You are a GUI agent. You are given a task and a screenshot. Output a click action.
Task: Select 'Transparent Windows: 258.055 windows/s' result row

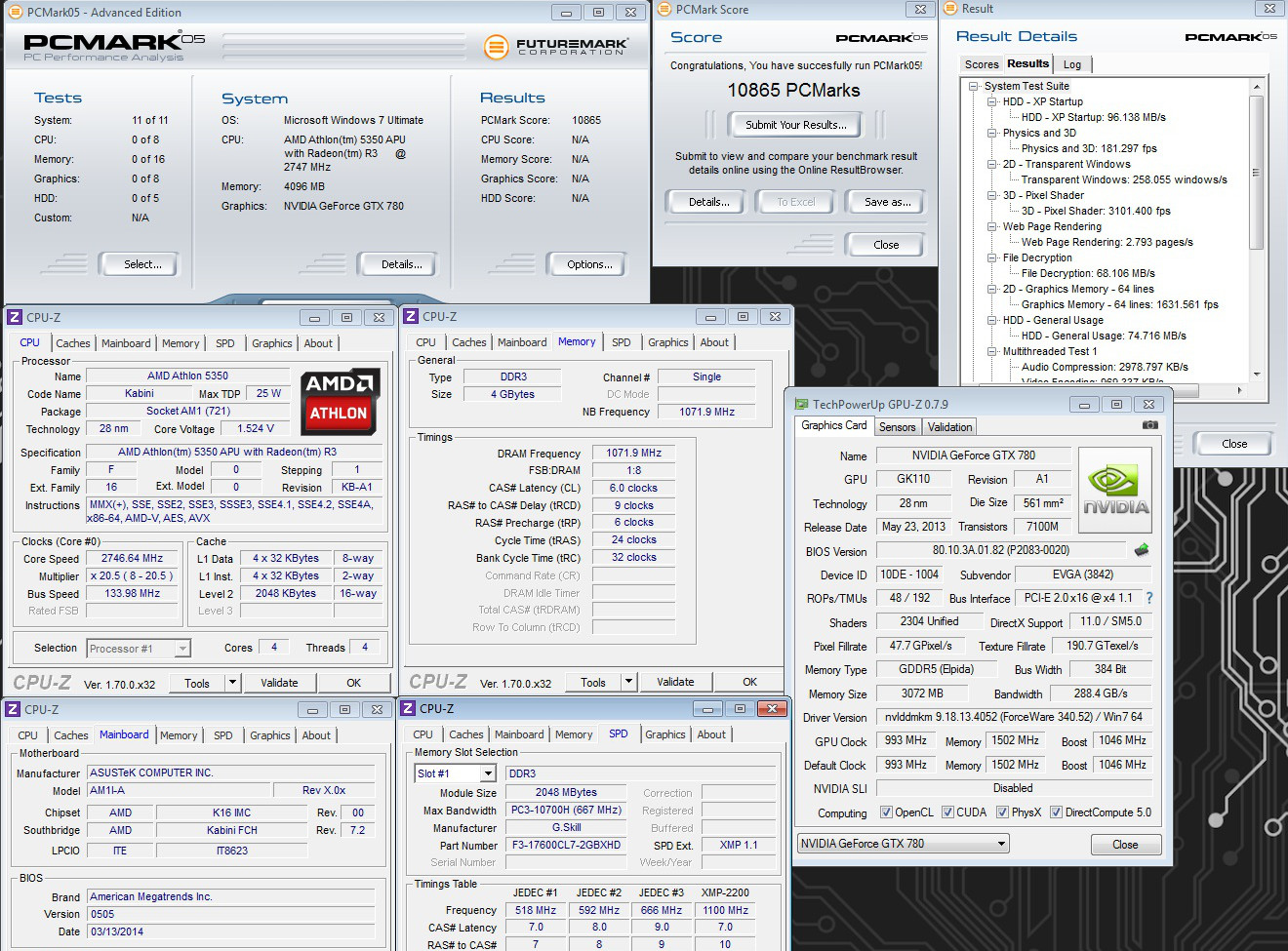pyautogui.click(x=1124, y=179)
